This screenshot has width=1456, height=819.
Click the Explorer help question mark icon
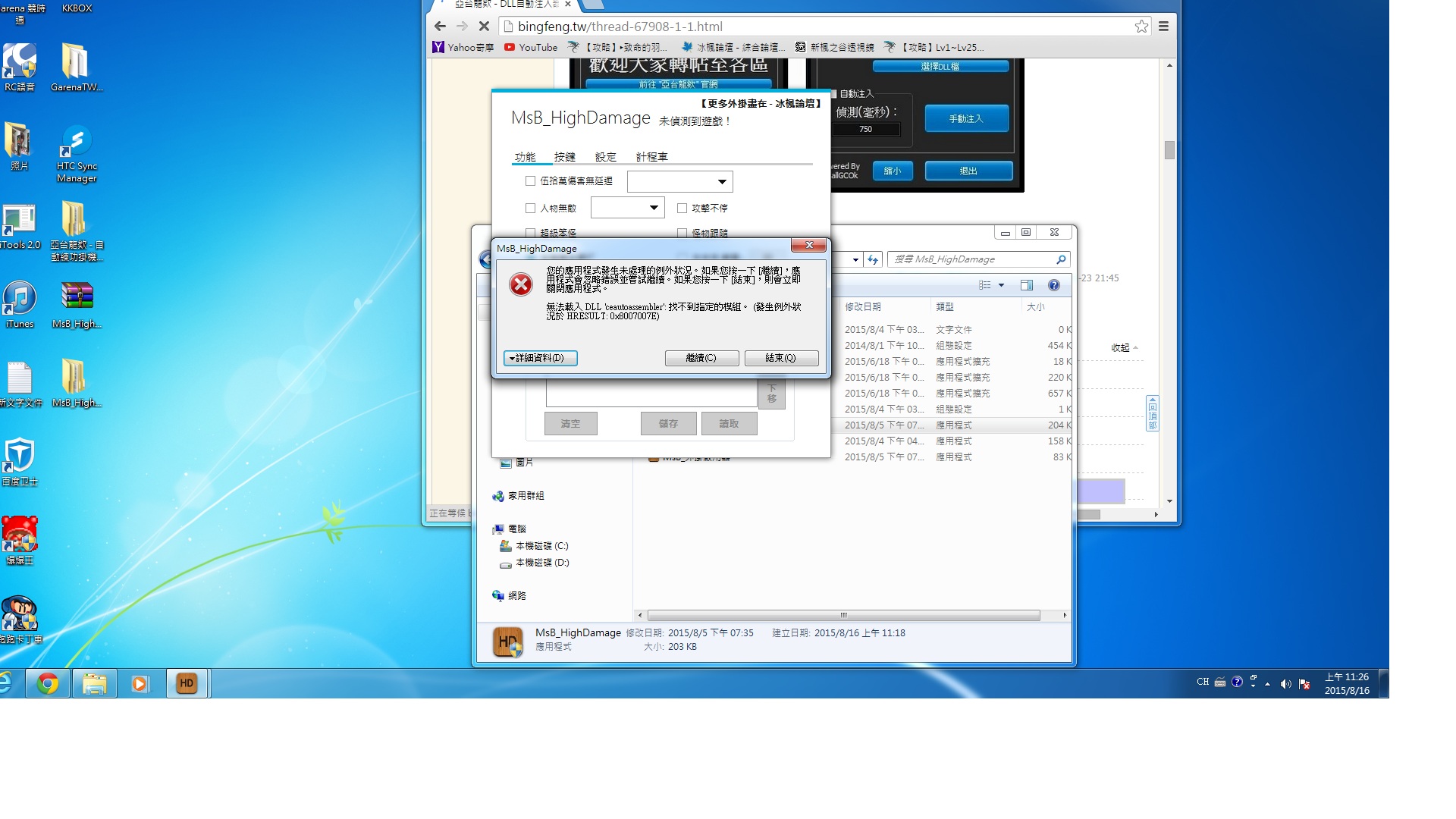click(1053, 285)
